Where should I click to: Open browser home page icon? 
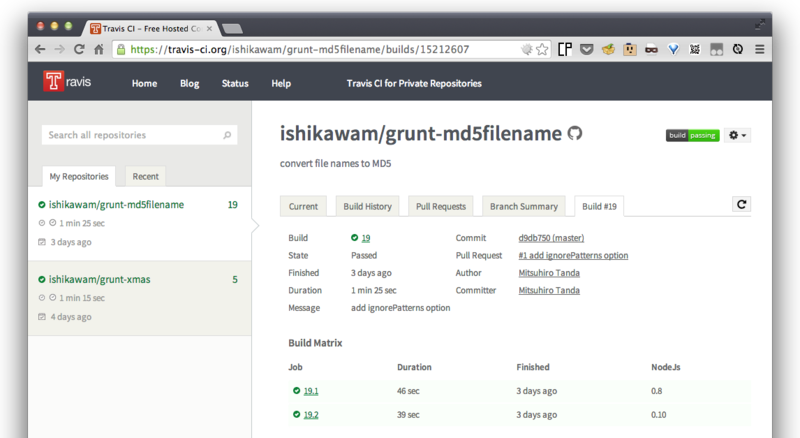pos(99,50)
